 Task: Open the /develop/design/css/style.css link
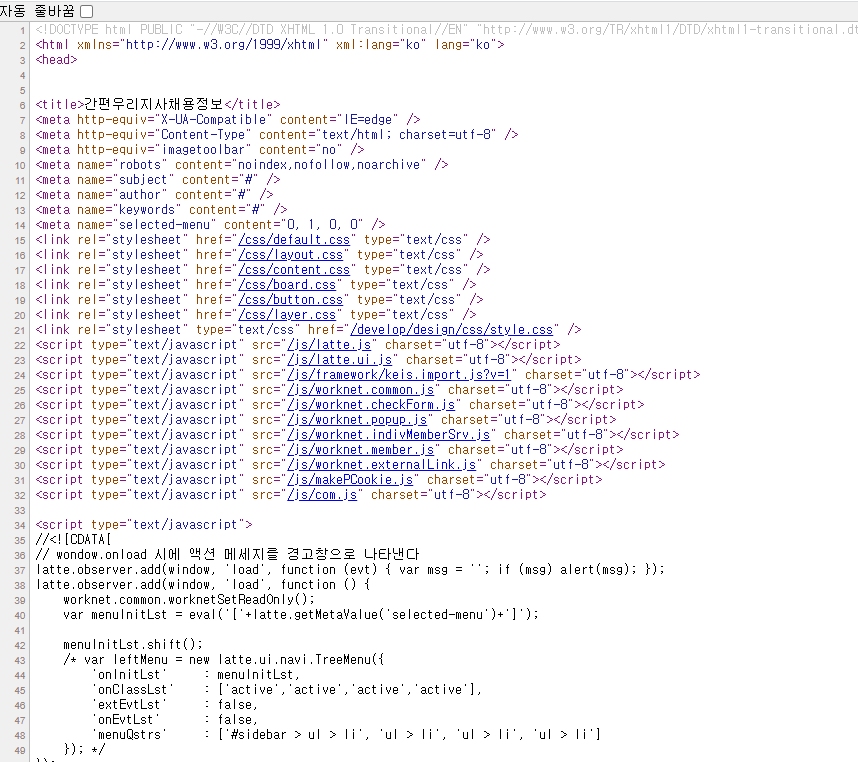pos(451,329)
